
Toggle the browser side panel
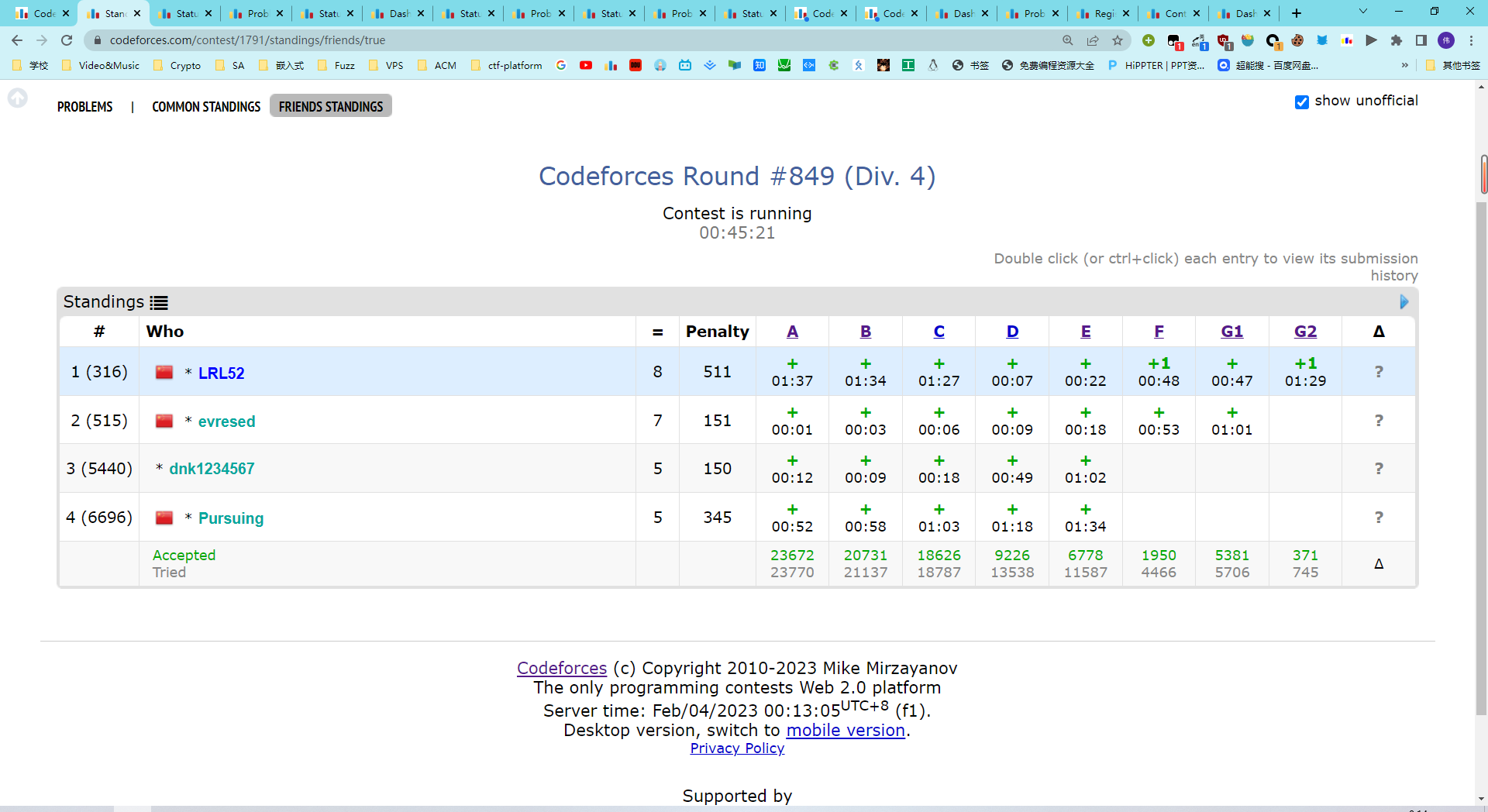click(x=1421, y=40)
